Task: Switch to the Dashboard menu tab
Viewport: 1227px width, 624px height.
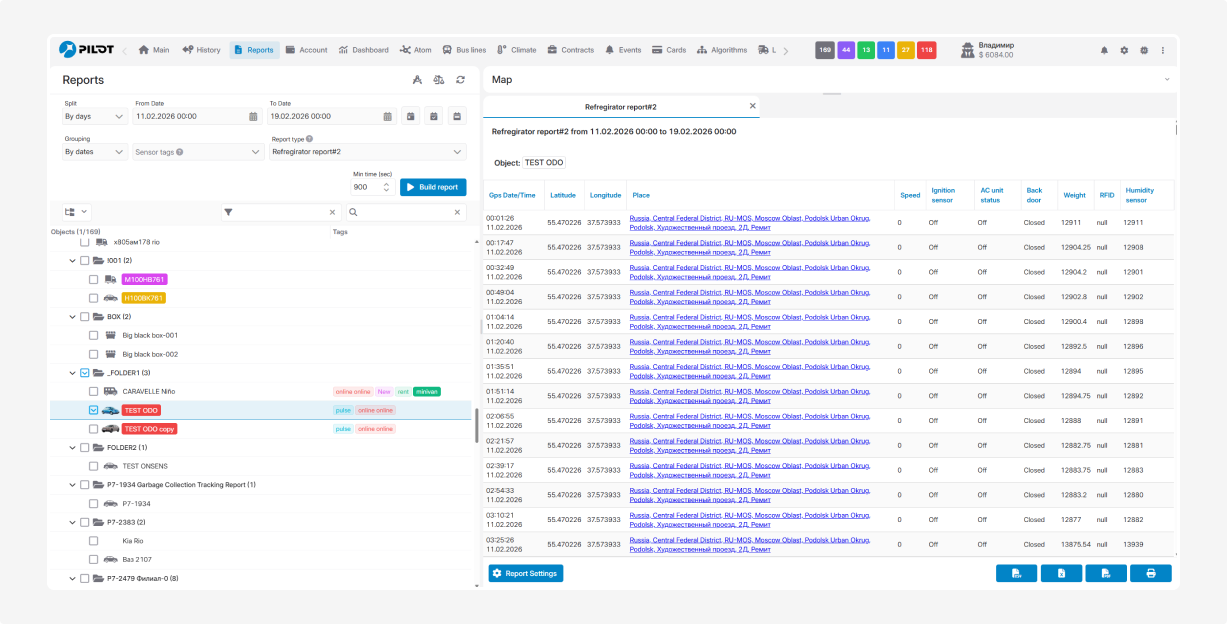Action: click(363, 50)
